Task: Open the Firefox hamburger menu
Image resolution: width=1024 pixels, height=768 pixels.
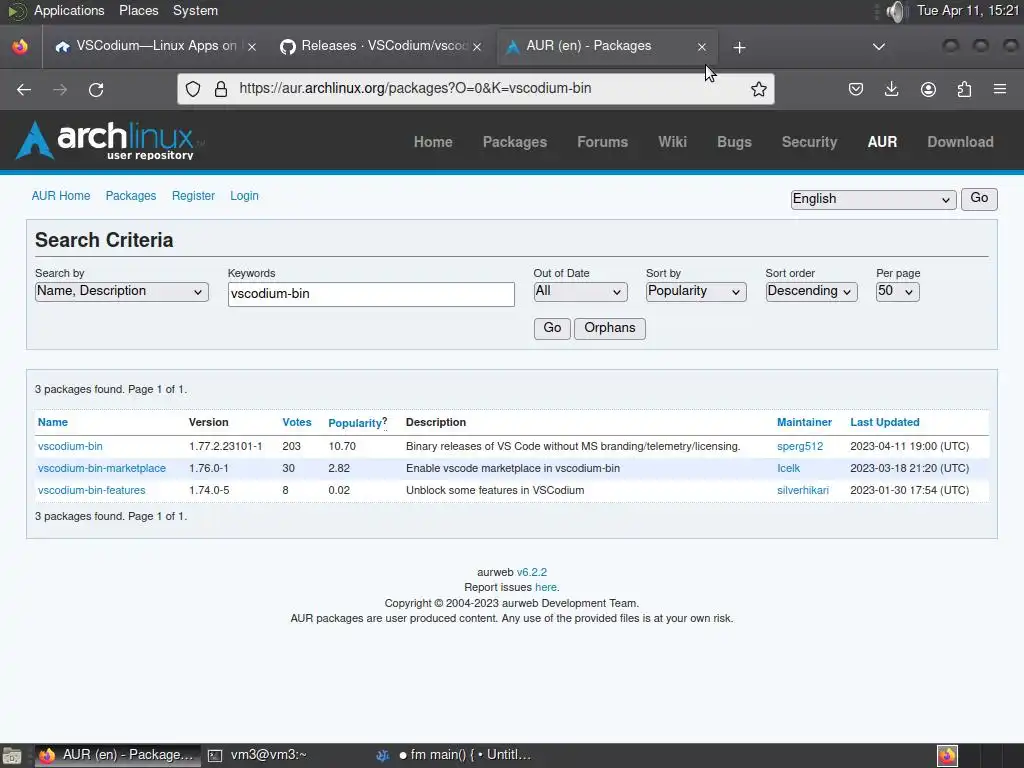Action: point(1000,89)
